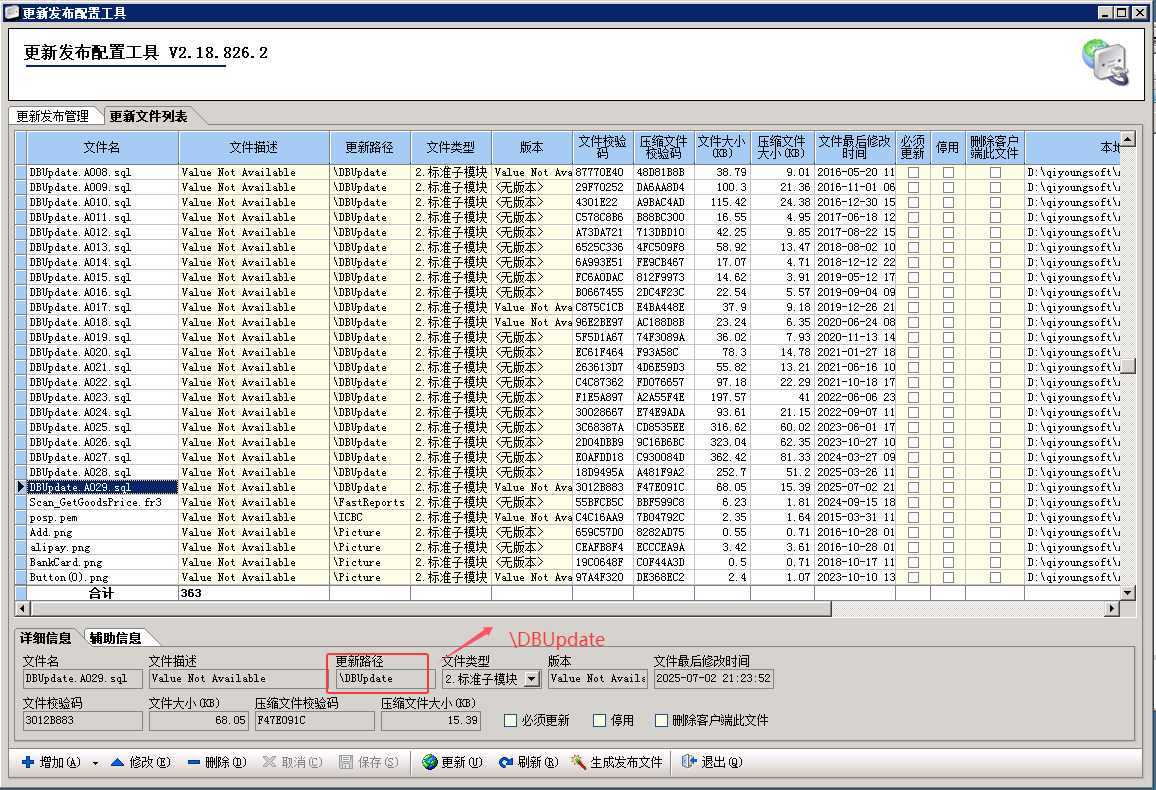The height and width of the screenshot is (790, 1156).
Task: Open the 辅助信息 tab
Action: 115,638
